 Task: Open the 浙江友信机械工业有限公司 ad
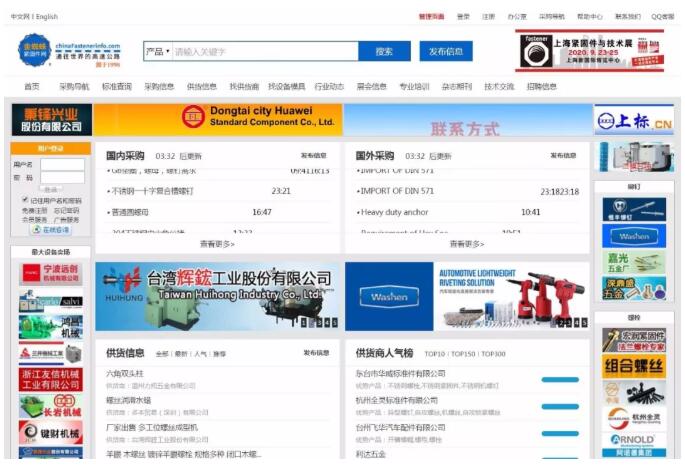(51, 379)
